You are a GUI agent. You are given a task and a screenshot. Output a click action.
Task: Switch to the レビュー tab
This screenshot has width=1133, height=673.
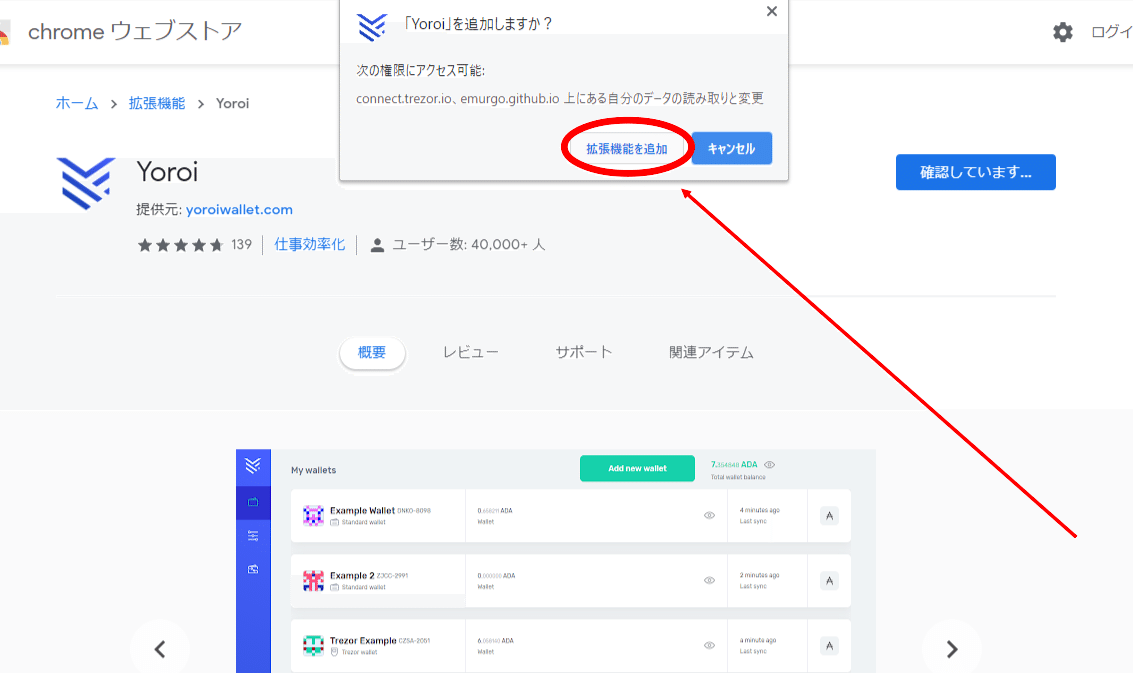click(470, 353)
